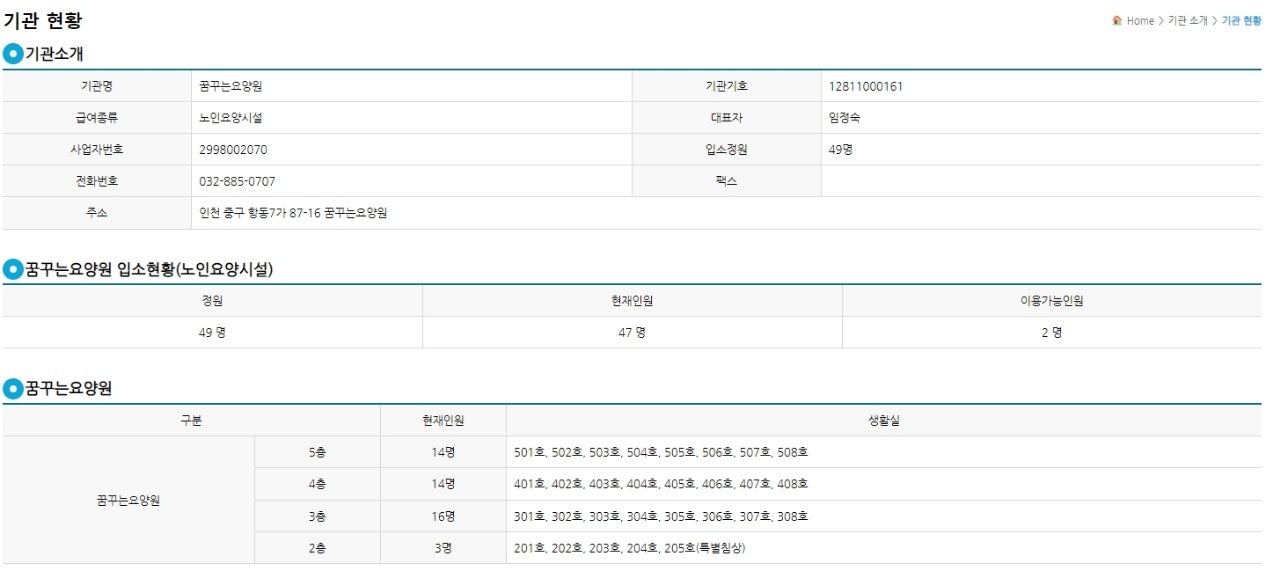Click the empty 팩스 value cell

point(1041,182)
